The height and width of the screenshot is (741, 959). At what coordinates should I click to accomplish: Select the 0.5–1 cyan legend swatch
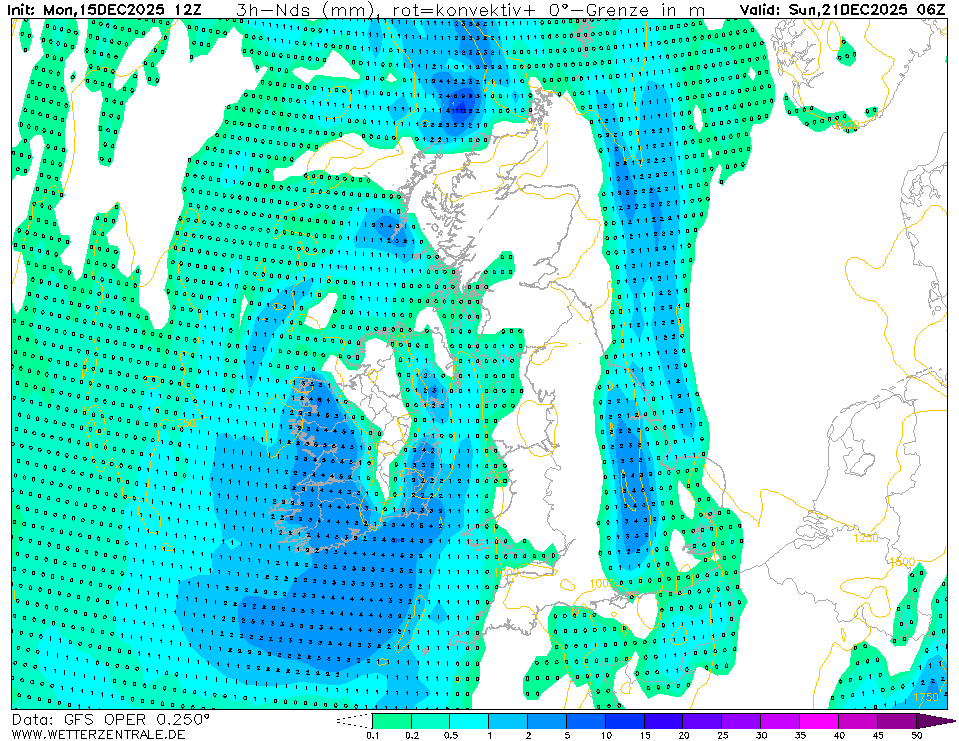coord(468,720)
